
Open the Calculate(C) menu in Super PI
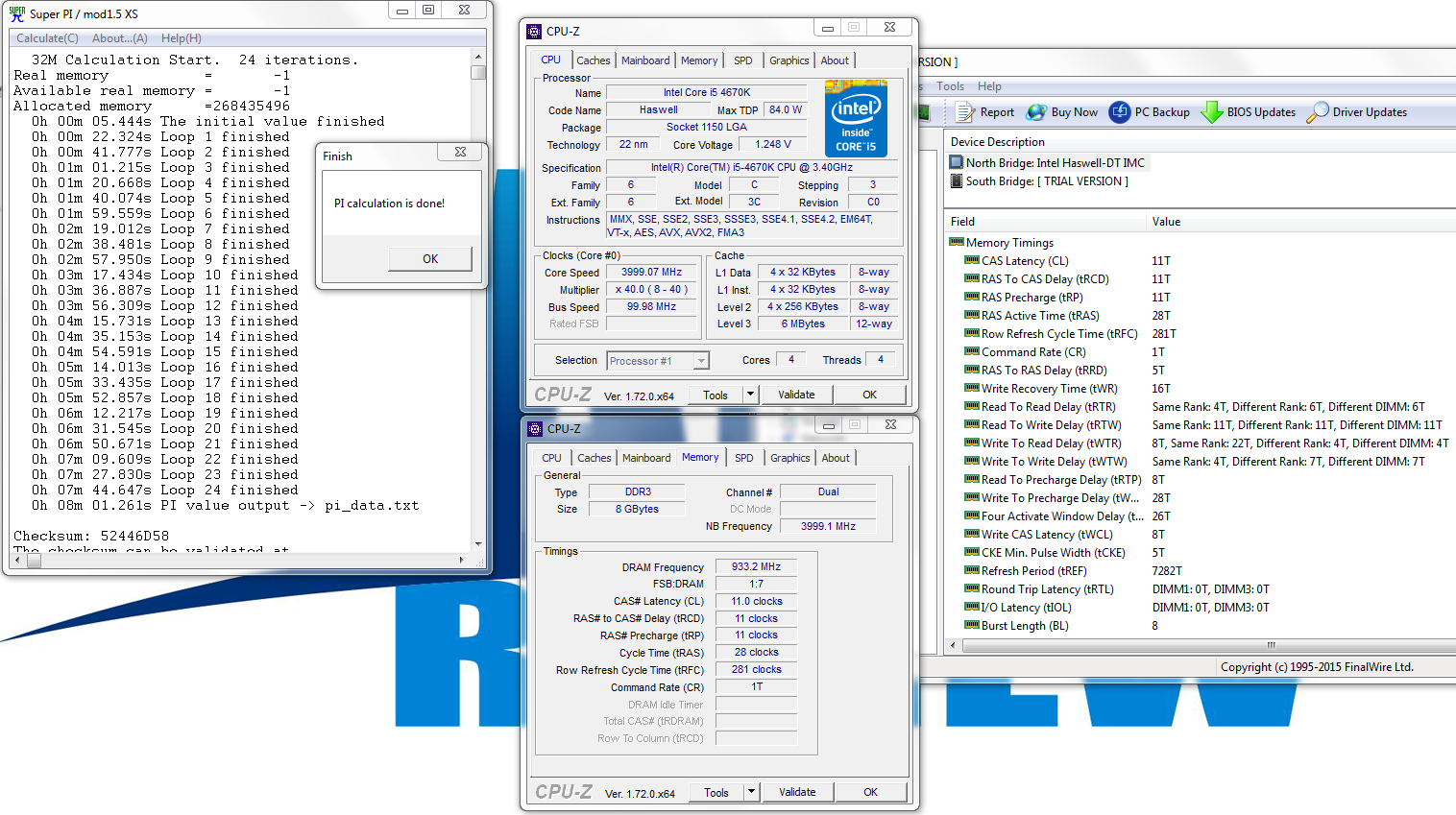pyautogui.click(x=47, y=38)
